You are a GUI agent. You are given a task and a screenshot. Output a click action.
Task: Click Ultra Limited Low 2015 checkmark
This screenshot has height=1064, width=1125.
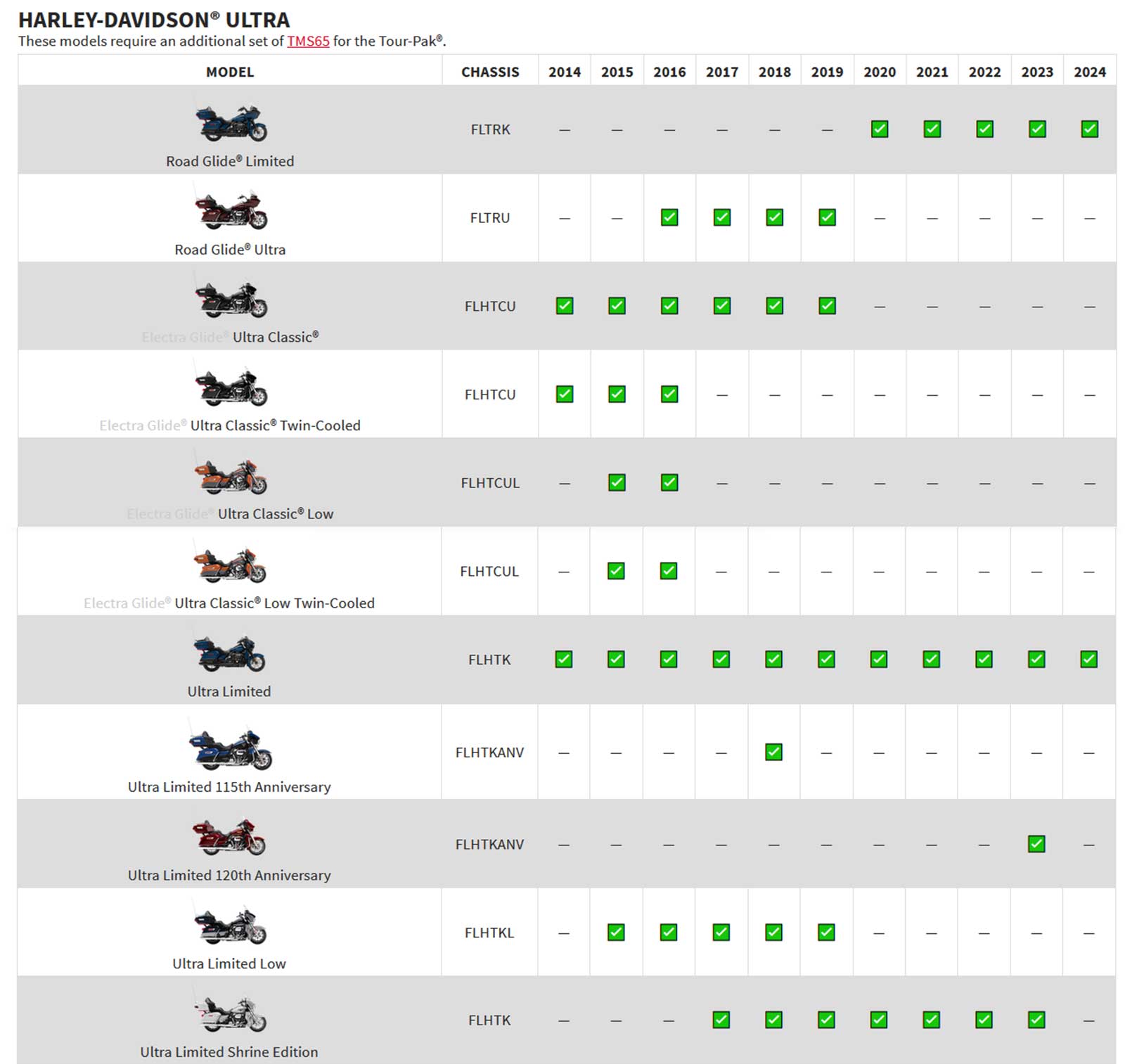(616, 932)
